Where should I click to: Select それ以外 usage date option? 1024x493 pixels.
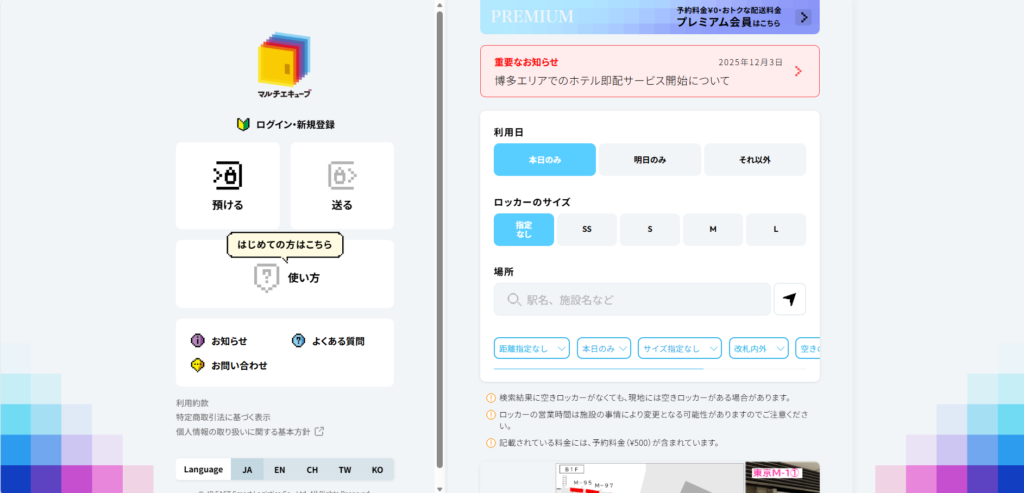point(754,160)
